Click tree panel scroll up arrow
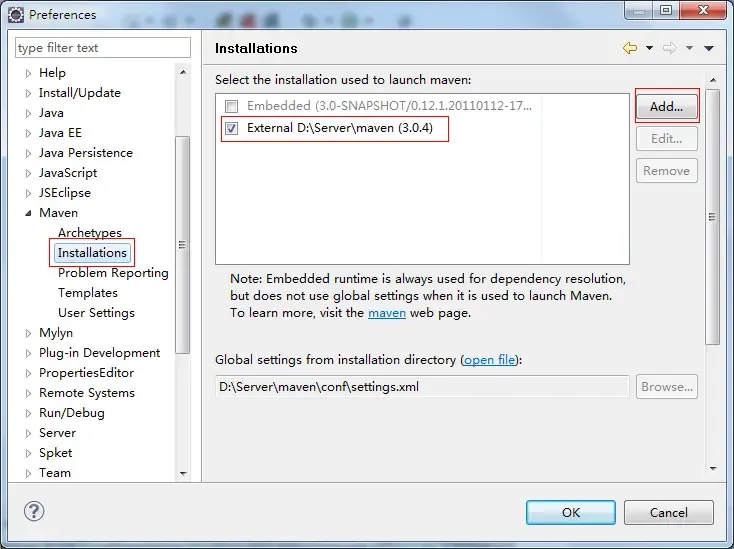 (183, 72)
